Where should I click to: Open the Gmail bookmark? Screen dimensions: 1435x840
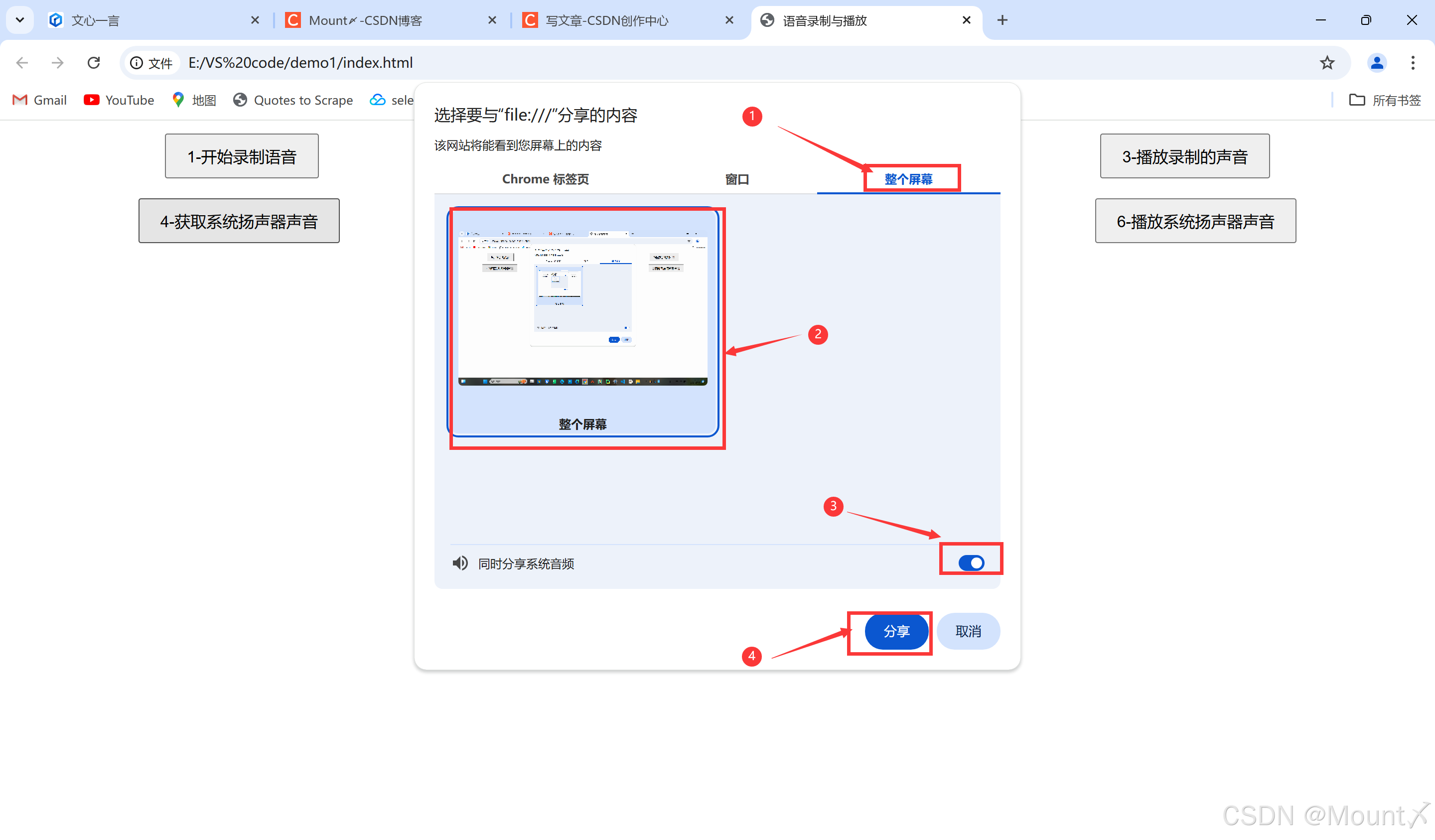(x=40, y=100)
